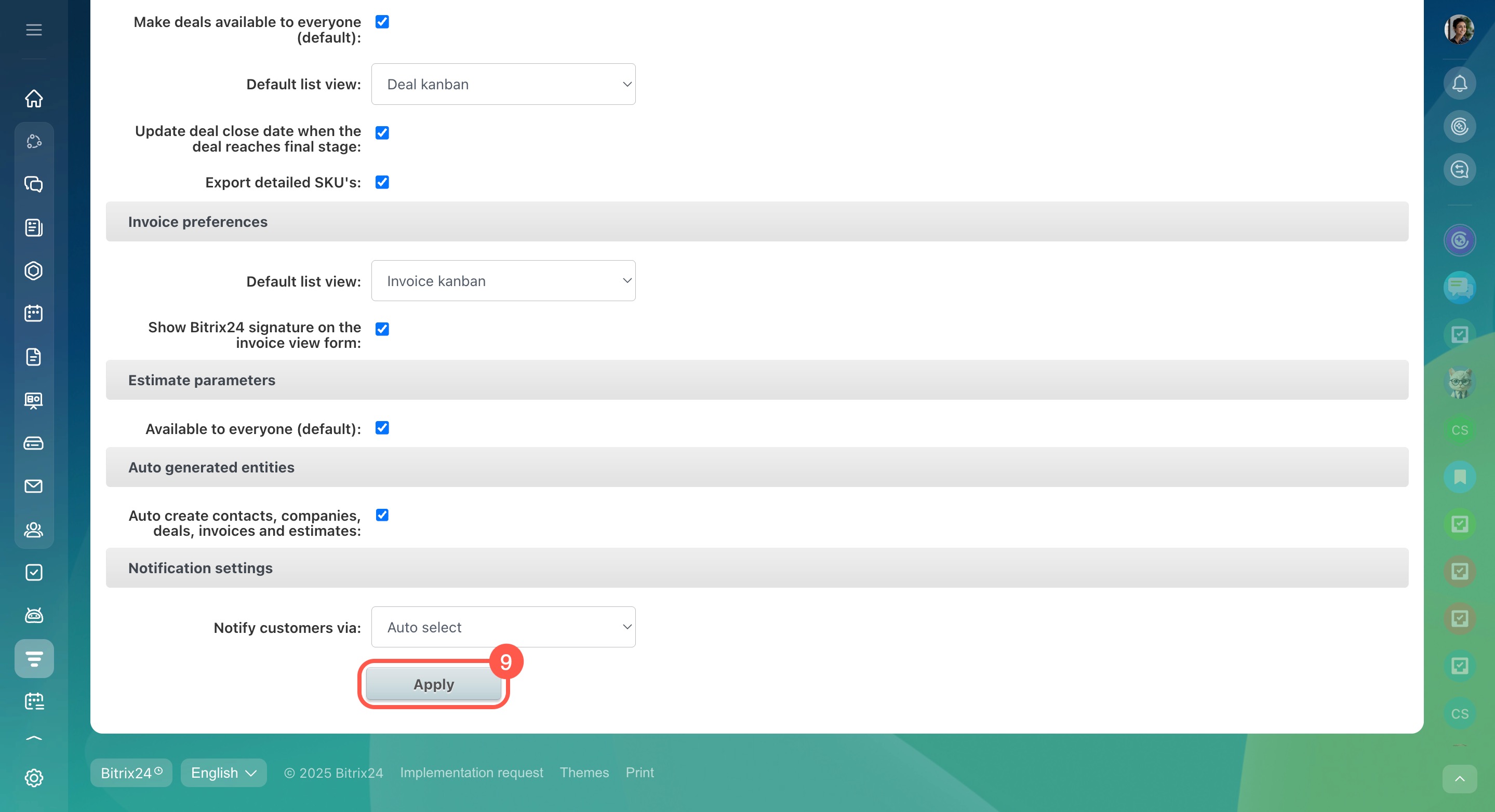The width and height of the screenshot is (1495, 812).
Task: Open the English language selector
Action: 223,773
